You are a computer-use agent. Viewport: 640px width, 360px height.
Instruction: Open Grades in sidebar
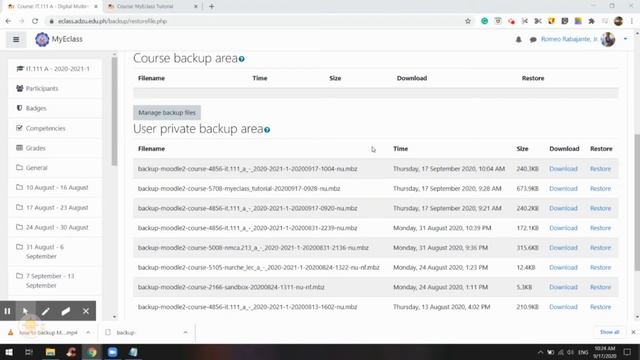[x=55, y=148]
